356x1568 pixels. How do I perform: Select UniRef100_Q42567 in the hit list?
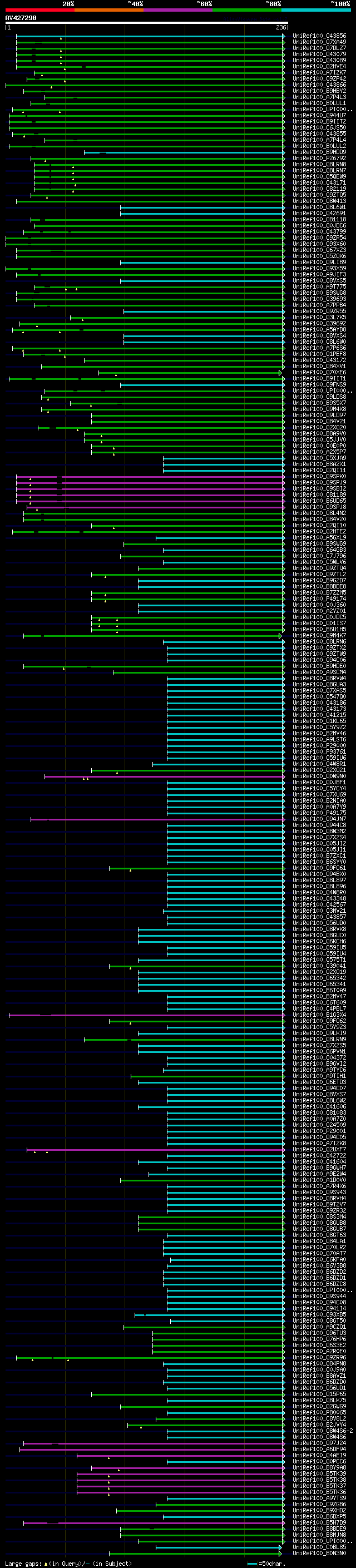(x=319, y=905)
